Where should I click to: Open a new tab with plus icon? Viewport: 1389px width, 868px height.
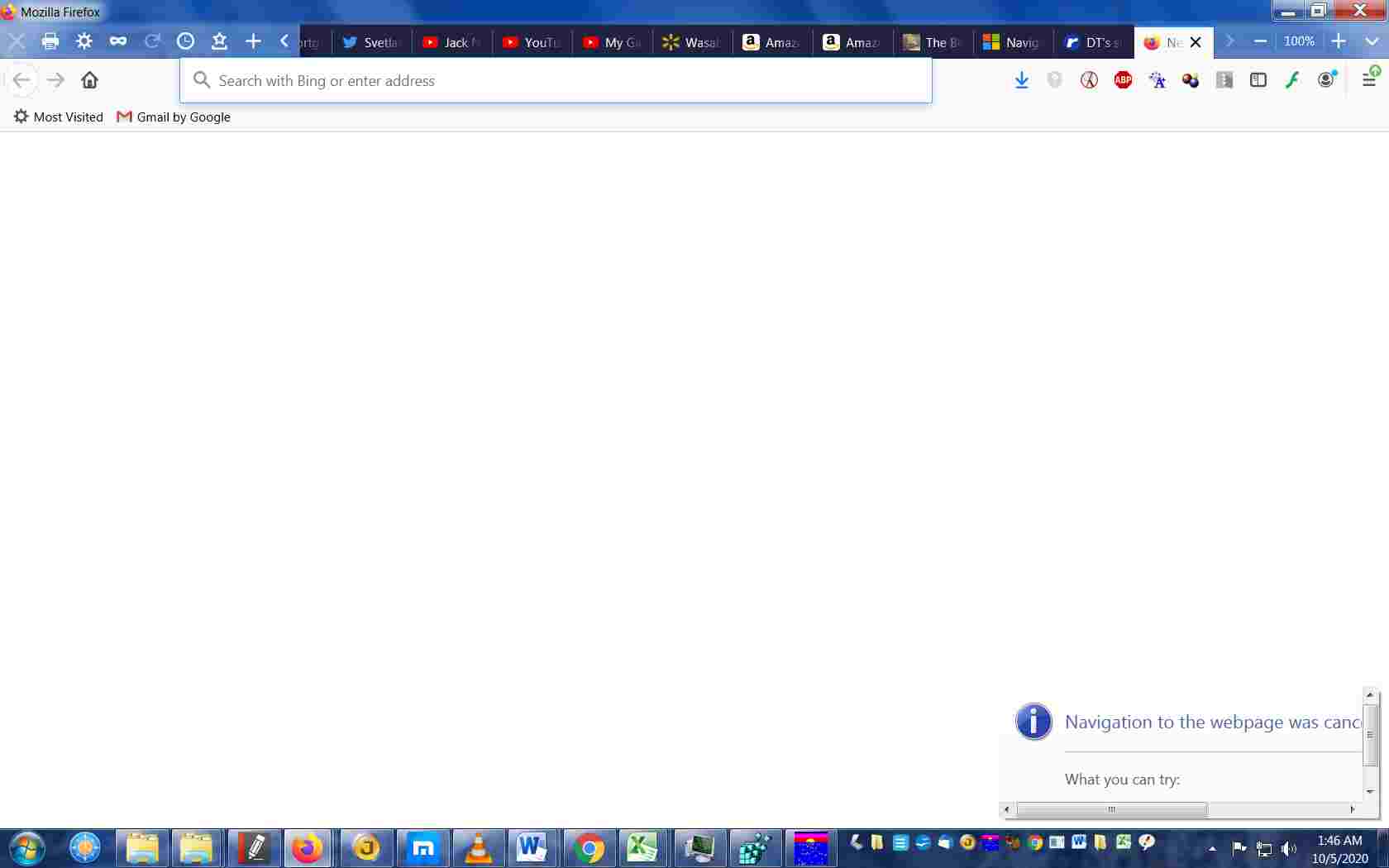[254, 41]
